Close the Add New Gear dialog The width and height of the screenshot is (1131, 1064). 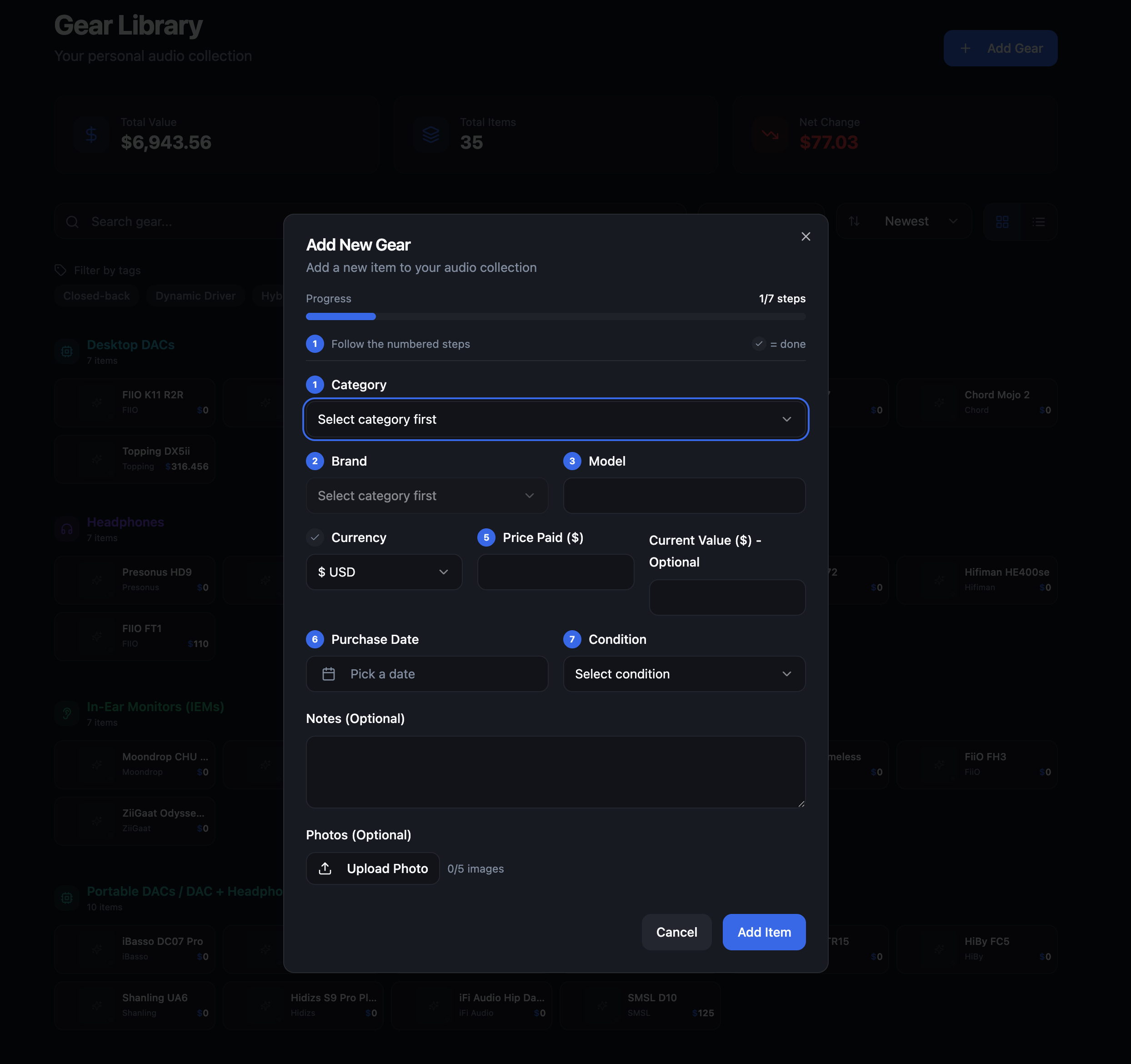click(806, 236)
